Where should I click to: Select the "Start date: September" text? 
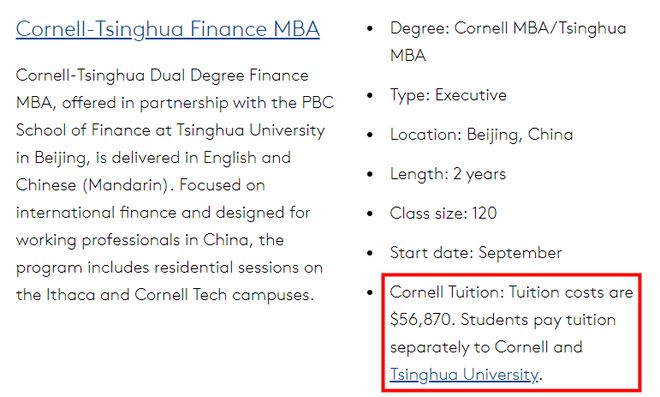[476, 253]
